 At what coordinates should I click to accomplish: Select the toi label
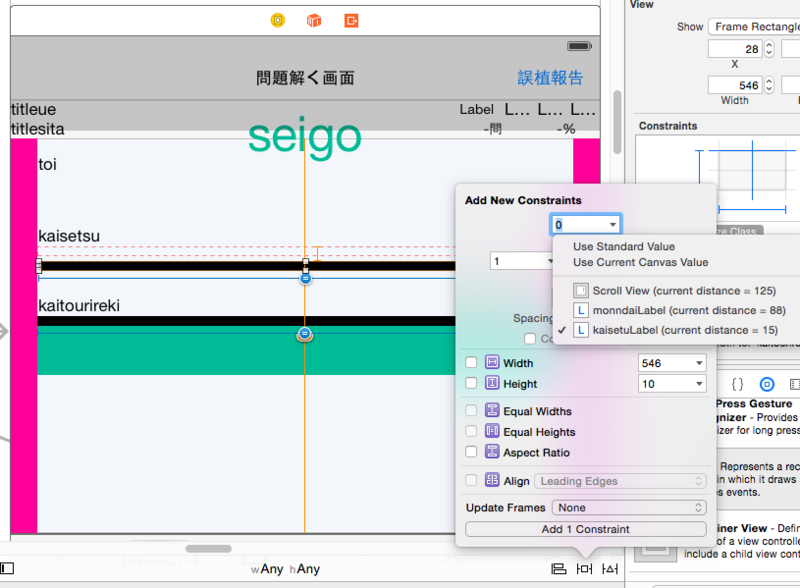click(47, 164)
